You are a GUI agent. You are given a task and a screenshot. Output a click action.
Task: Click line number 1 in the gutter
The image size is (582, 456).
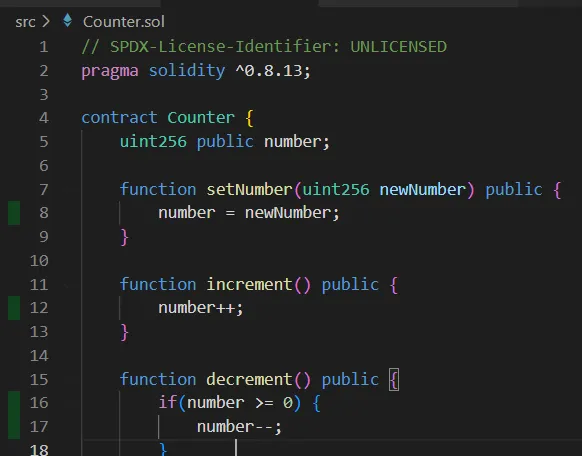click(x=44, y=47)
